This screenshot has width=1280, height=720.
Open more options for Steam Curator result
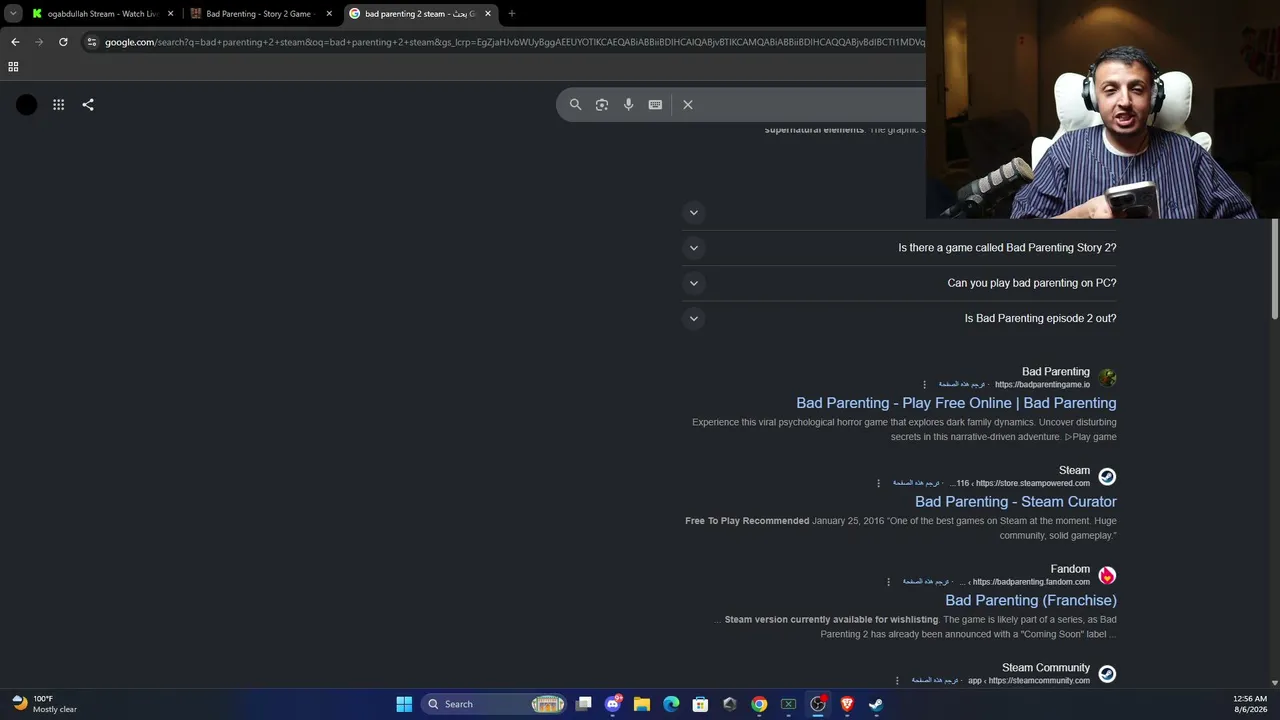pos(879,483)
